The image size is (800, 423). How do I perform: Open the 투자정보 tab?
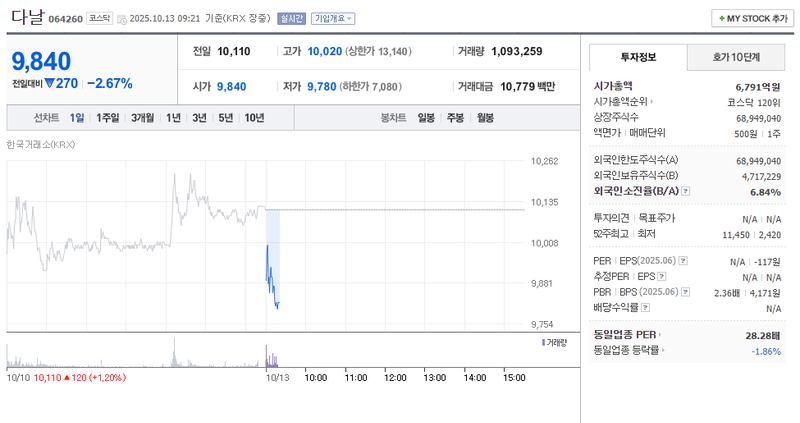click(637, 57)
